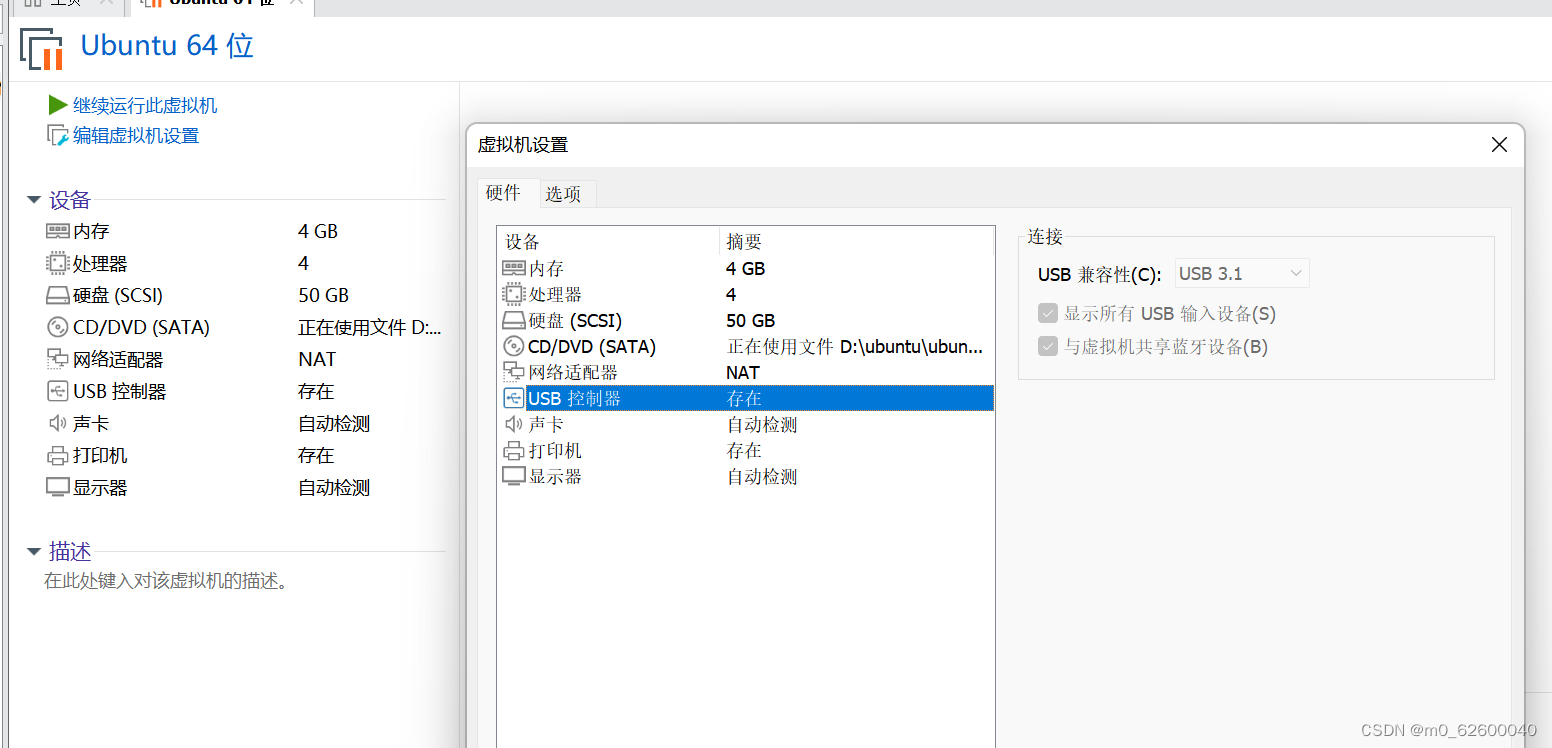Click the edit VM settings wrench icon
The width and height of the screenshot is (1552, 748).
pos(58,136)
